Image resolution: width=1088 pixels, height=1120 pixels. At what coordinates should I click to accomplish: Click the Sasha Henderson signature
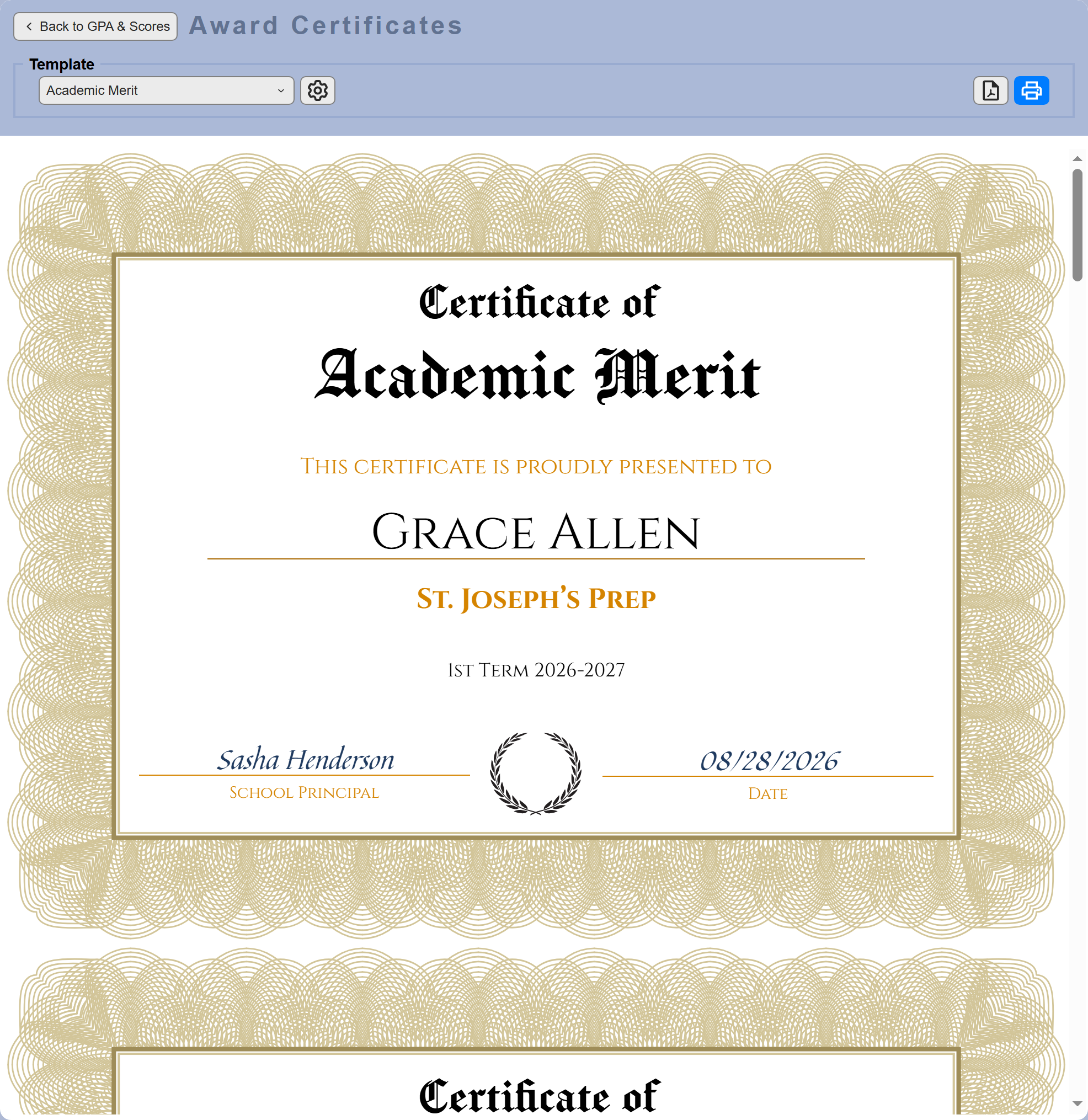305,759
